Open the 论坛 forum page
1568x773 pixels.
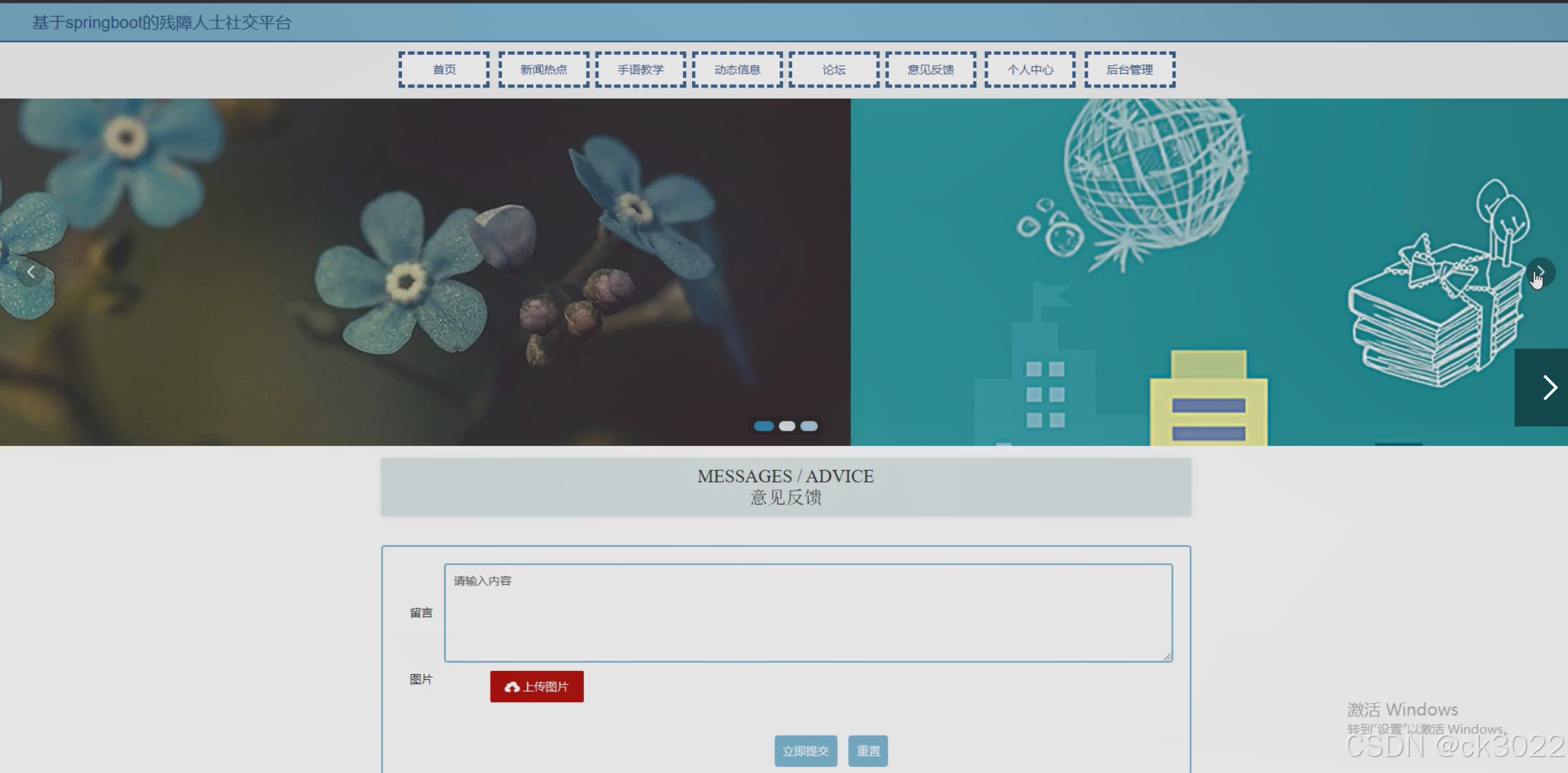tap(834, 69)
